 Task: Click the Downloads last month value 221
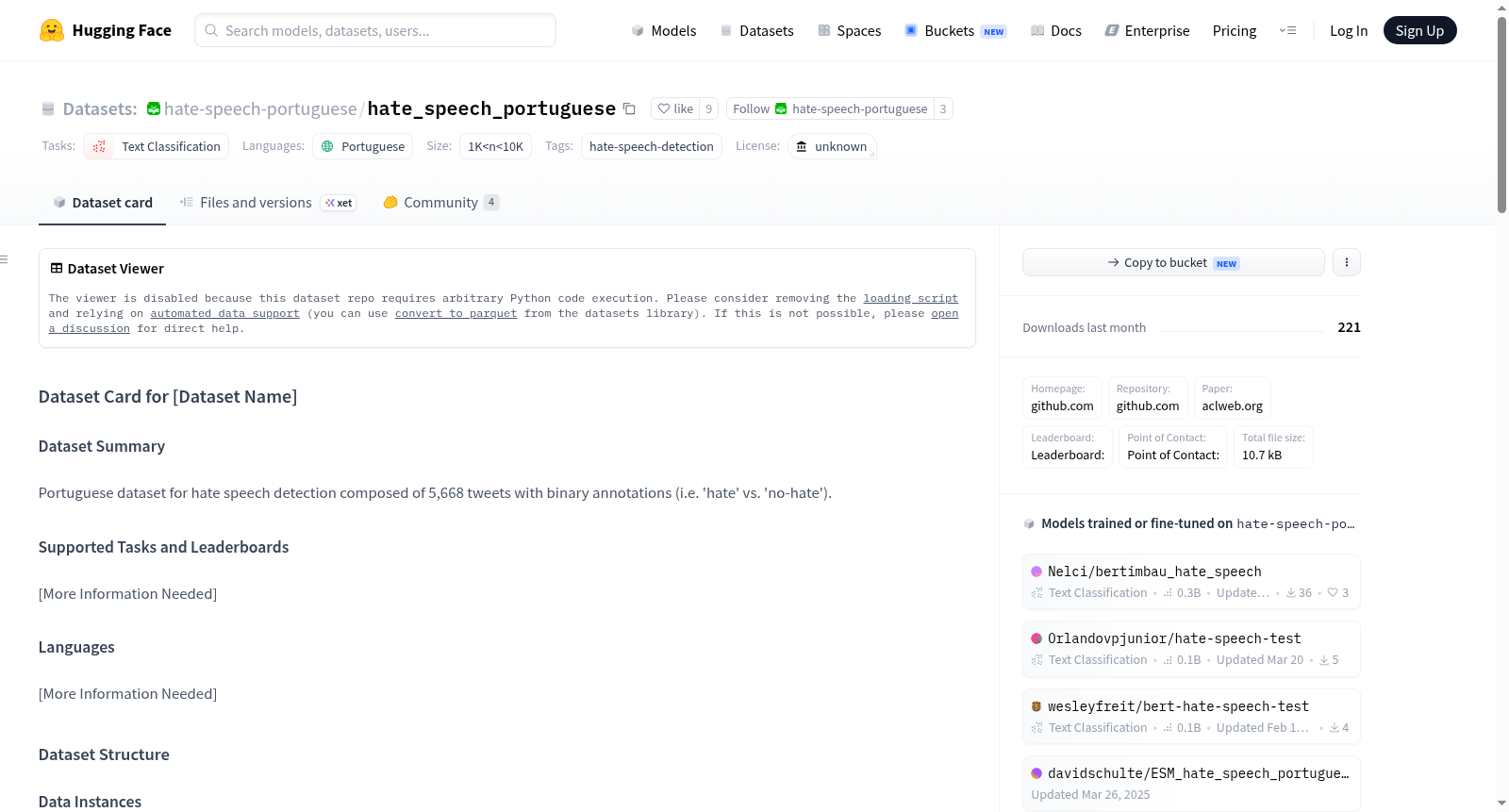(1349, 327)
